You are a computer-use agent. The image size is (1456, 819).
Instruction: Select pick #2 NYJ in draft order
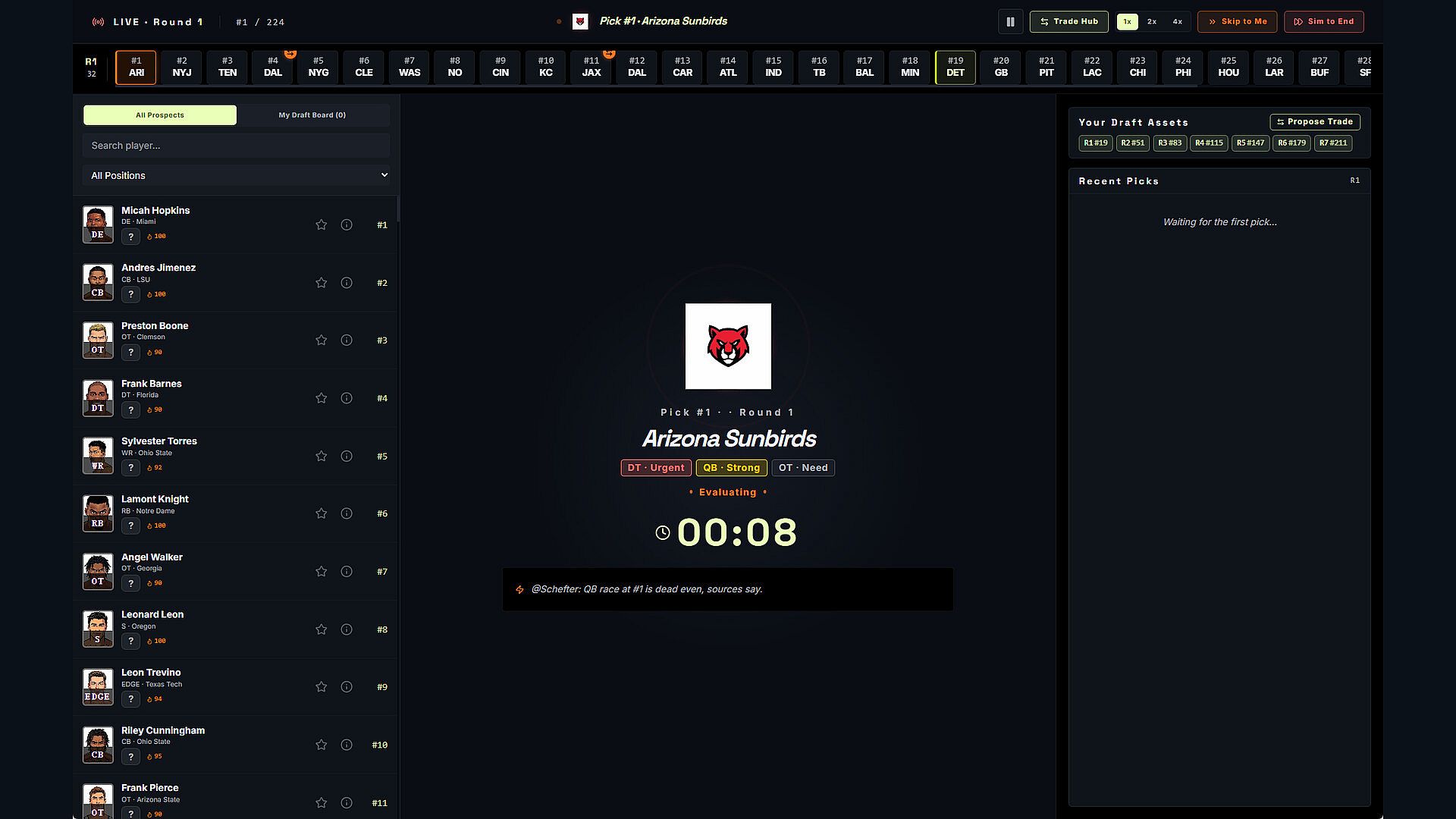point(182,67)
